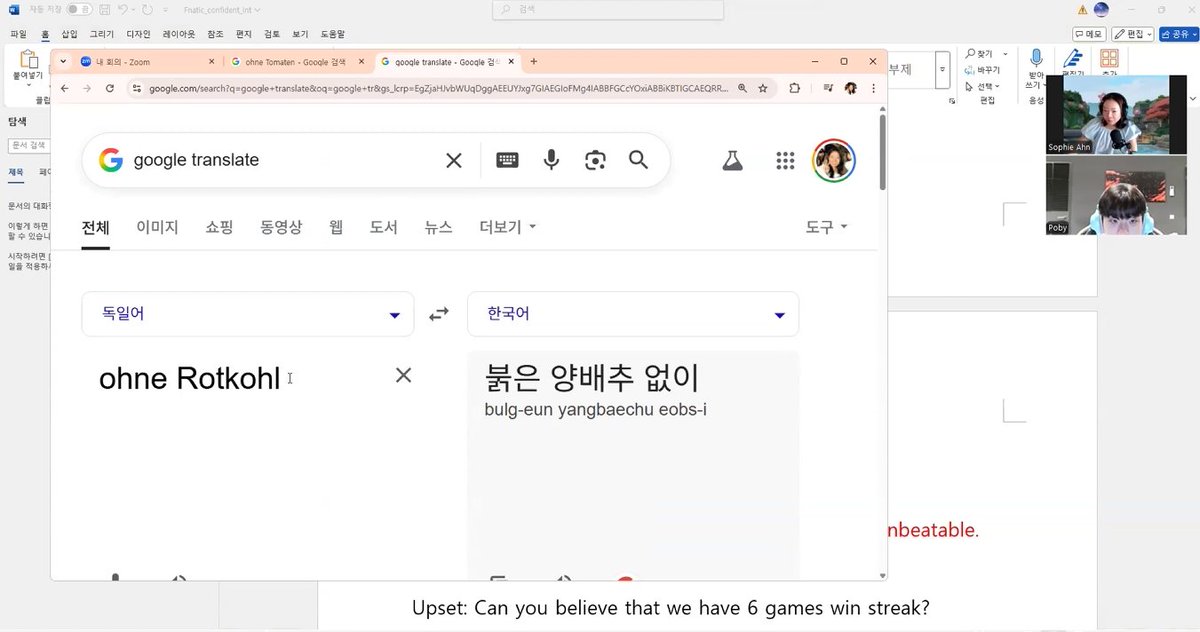Viewport: 1200px width, 632px height.
Task: Expand Word's styles gallery arrow
Action: (942, 70)
